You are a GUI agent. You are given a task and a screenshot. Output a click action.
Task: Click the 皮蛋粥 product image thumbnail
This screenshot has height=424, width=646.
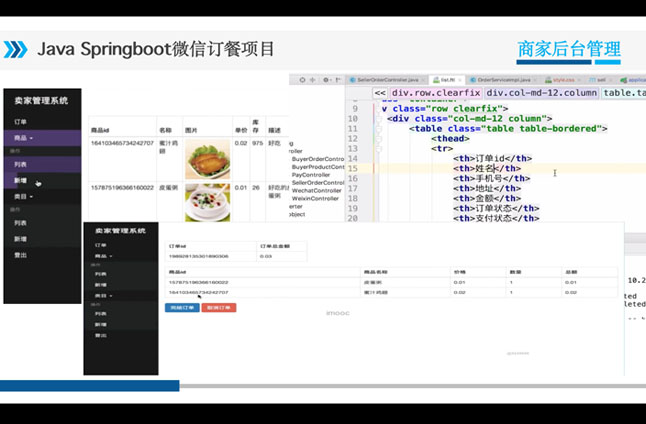[x=207, y=202]
